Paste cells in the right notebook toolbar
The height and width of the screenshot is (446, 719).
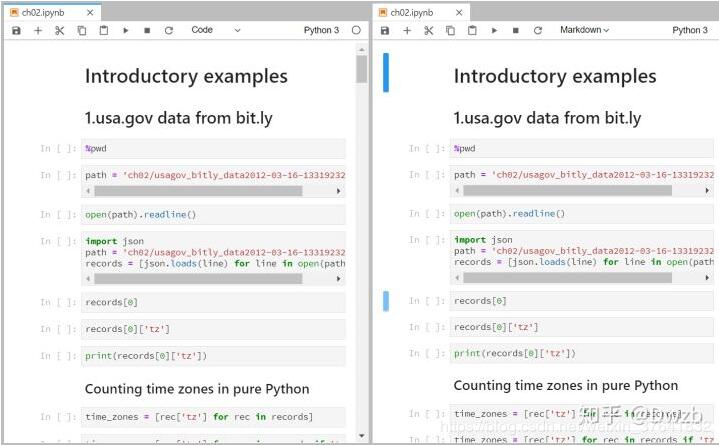tap(472, 31)
